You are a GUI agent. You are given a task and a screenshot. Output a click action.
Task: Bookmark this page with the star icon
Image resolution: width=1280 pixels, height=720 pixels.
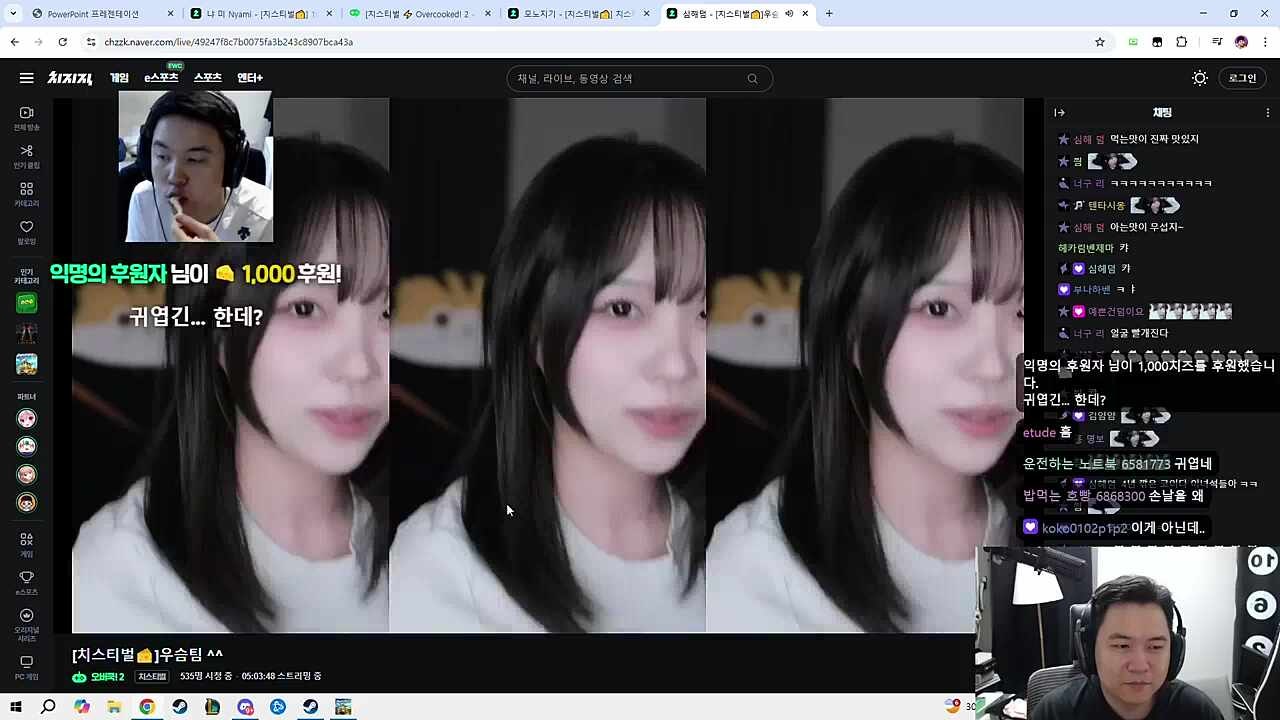point(1100,42)
